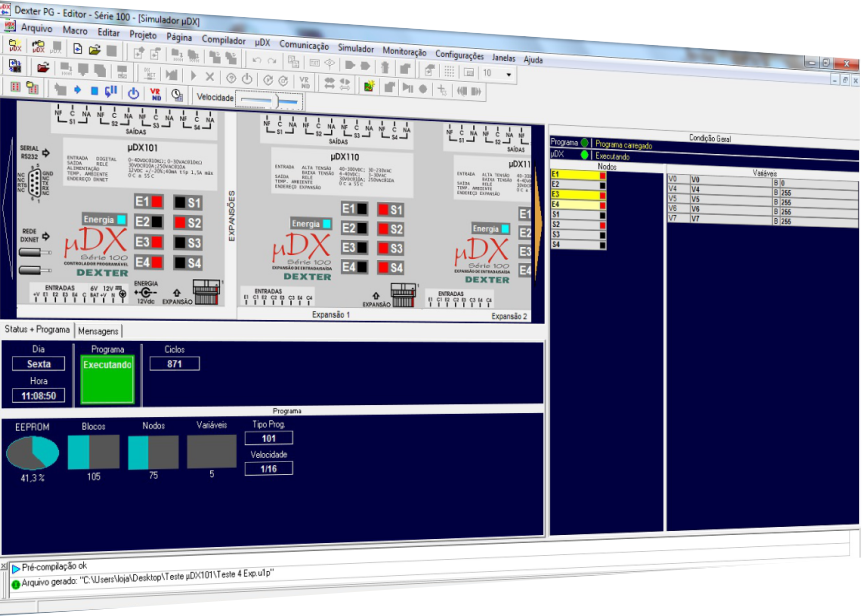Click the gray record circle icon

pos(423,88)
